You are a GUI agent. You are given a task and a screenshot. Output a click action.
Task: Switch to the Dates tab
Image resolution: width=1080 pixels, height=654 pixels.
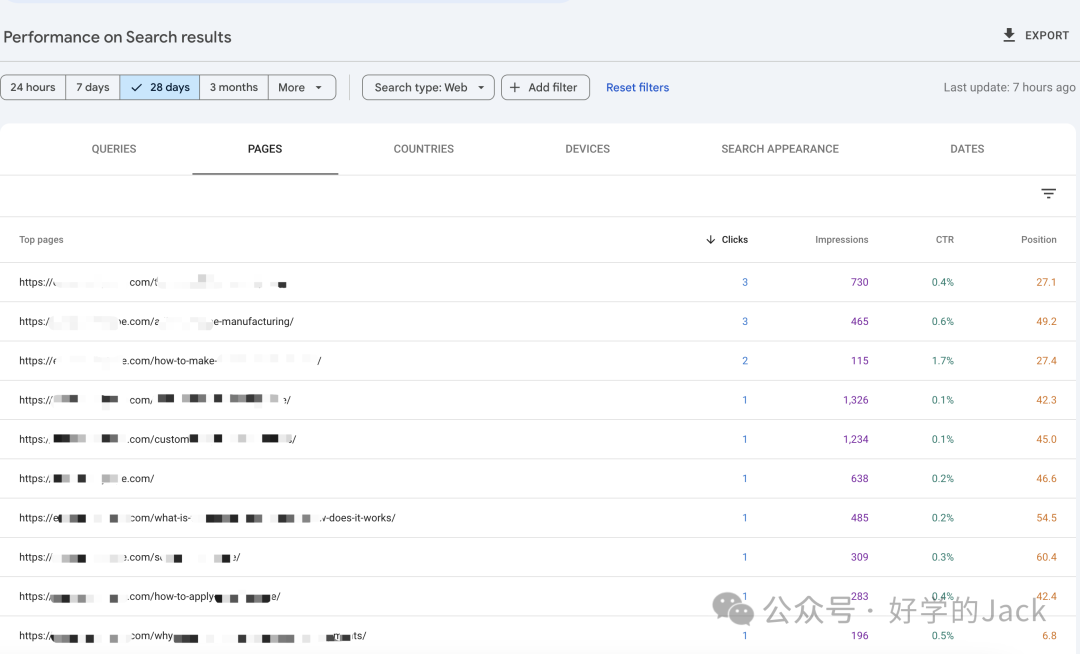coord(967,149)
